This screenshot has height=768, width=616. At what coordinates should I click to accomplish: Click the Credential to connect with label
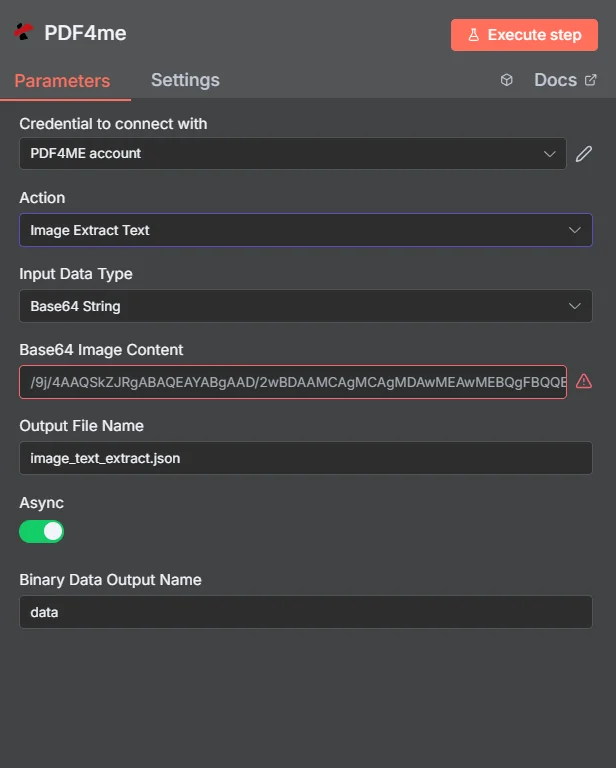pyautogui.click(x=113, y=124)
